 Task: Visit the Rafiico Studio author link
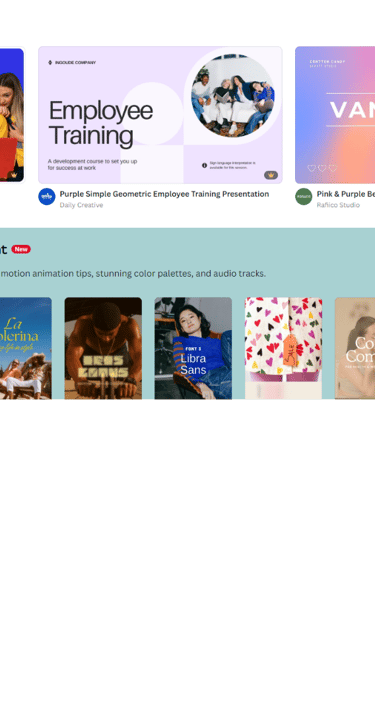pyautogui.click(x=338, y=205)
